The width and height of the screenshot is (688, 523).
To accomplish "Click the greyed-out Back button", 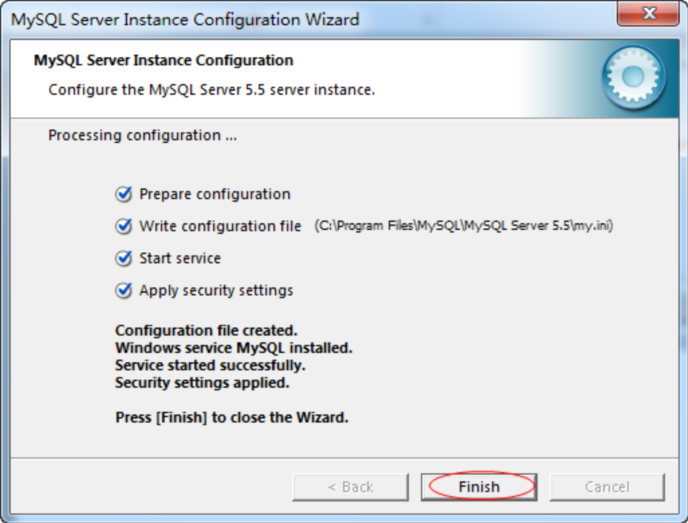I will [x=350, y=487].
